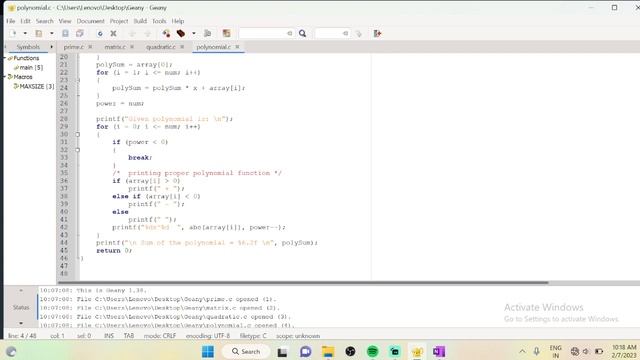Open the Edit menu

coord(25,21)
